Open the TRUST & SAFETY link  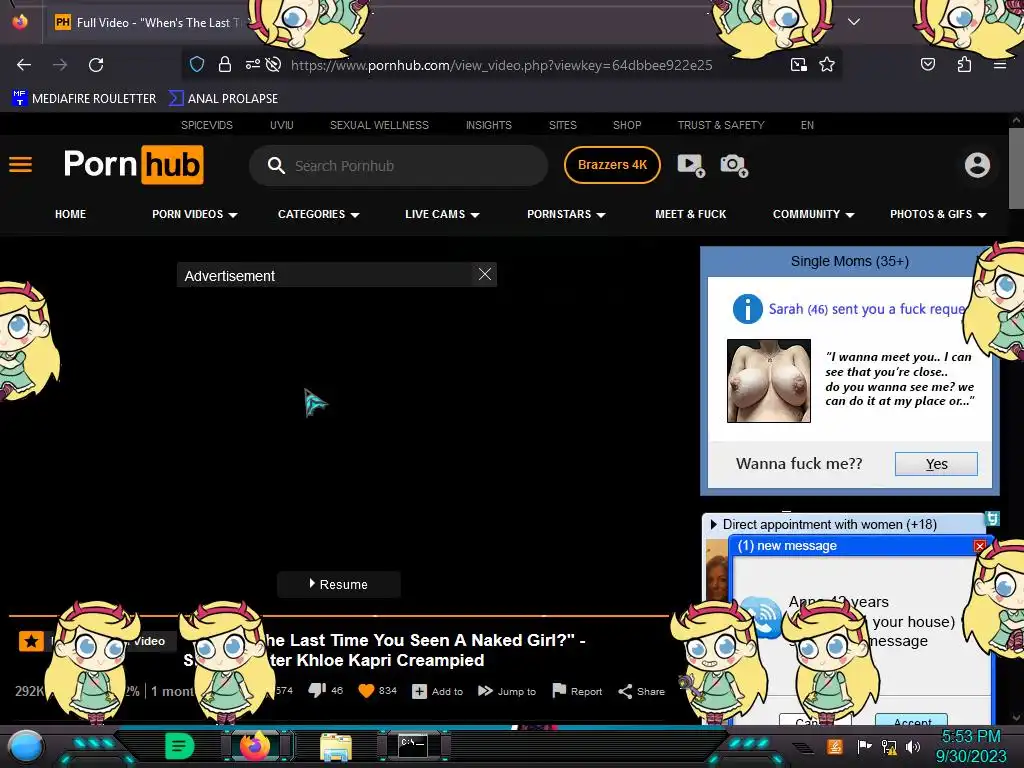[x=721, y=125]
